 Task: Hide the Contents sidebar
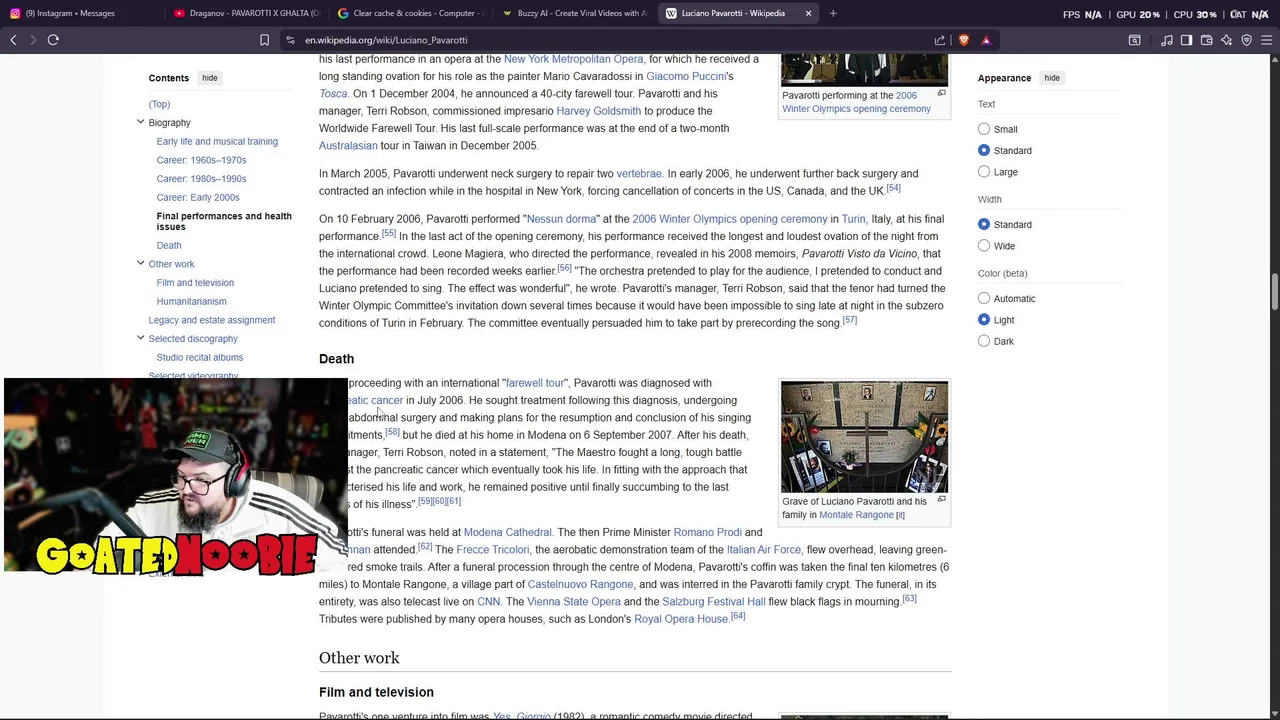(209, 78)
